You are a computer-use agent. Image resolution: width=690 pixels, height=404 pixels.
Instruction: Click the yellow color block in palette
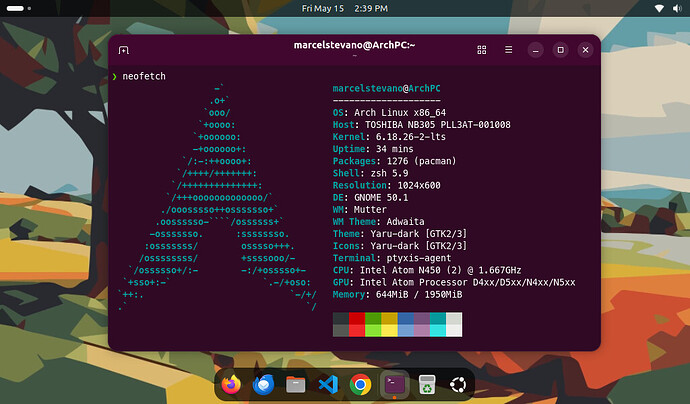tap(389, 325)
